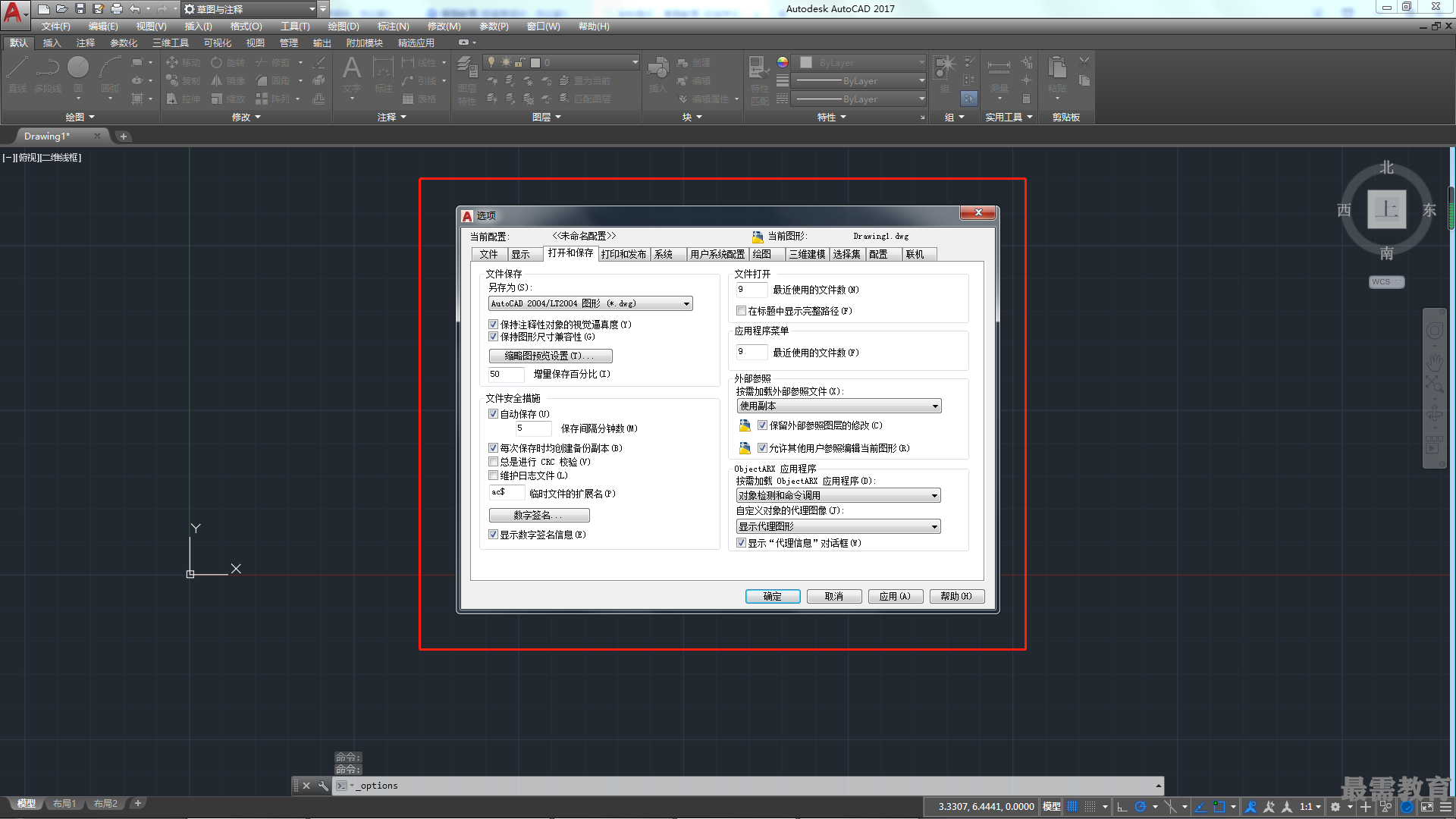Switch to the 文件 tab in Options dialog
Viewport: 1456px width, 819px height.
489,254
